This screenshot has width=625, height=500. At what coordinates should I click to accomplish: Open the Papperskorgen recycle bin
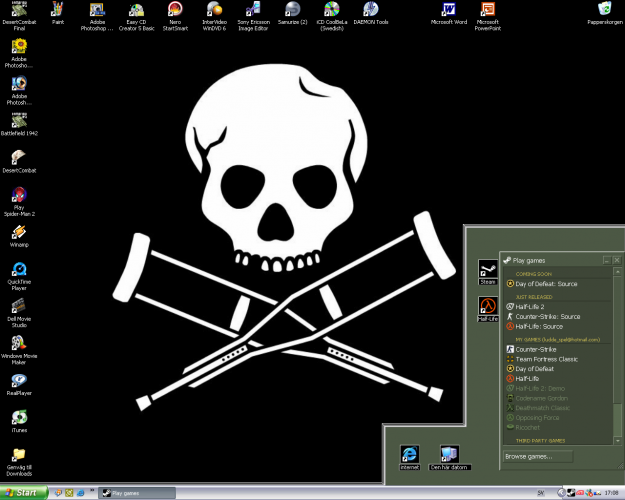pyautogui.click(x=604, y=10)
